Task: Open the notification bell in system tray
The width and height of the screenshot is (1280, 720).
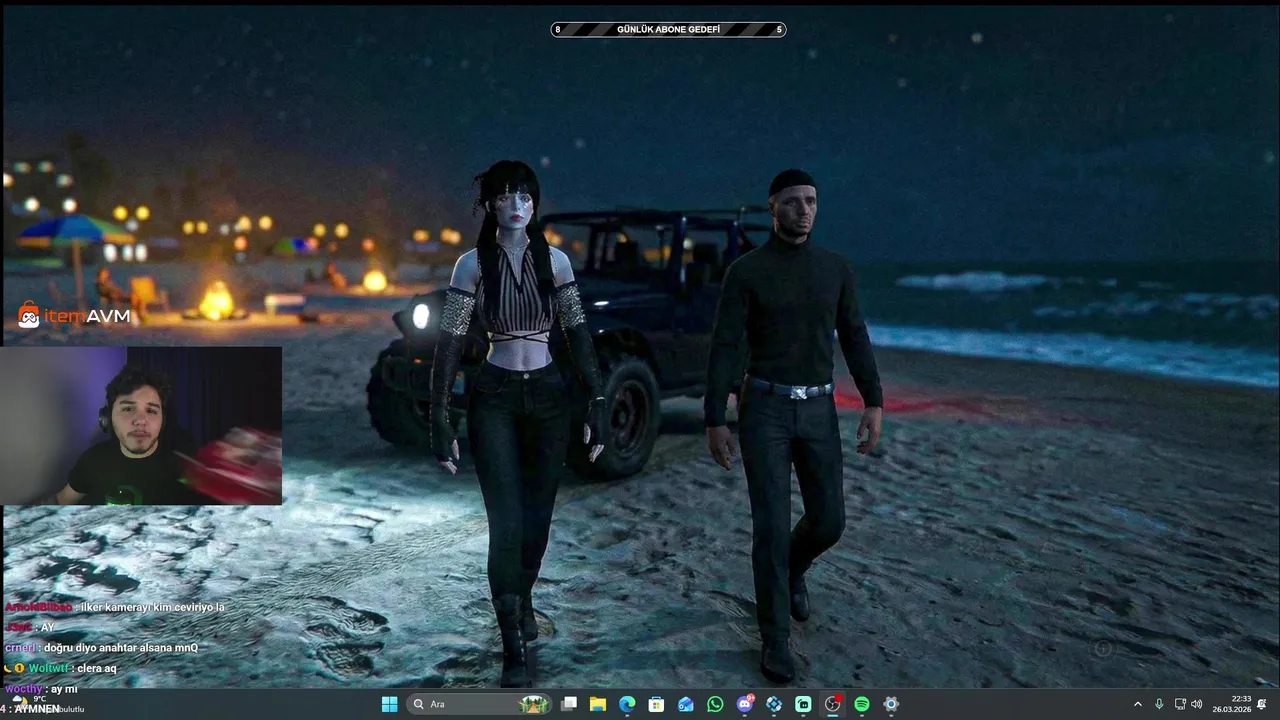Action: click(x=1262, y=704)
